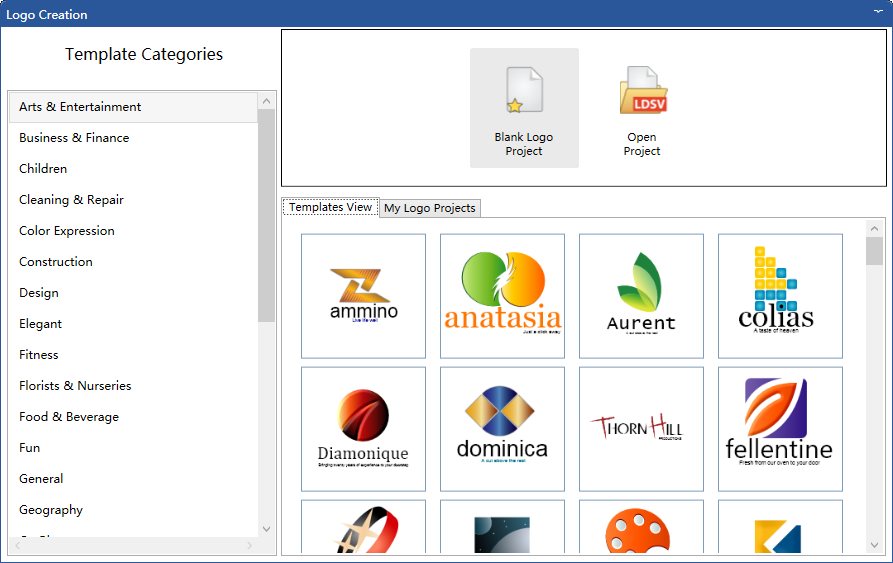This screenshot has width=893, height=563.
Task: Select the Color Expression category
Action: [133, 231]
